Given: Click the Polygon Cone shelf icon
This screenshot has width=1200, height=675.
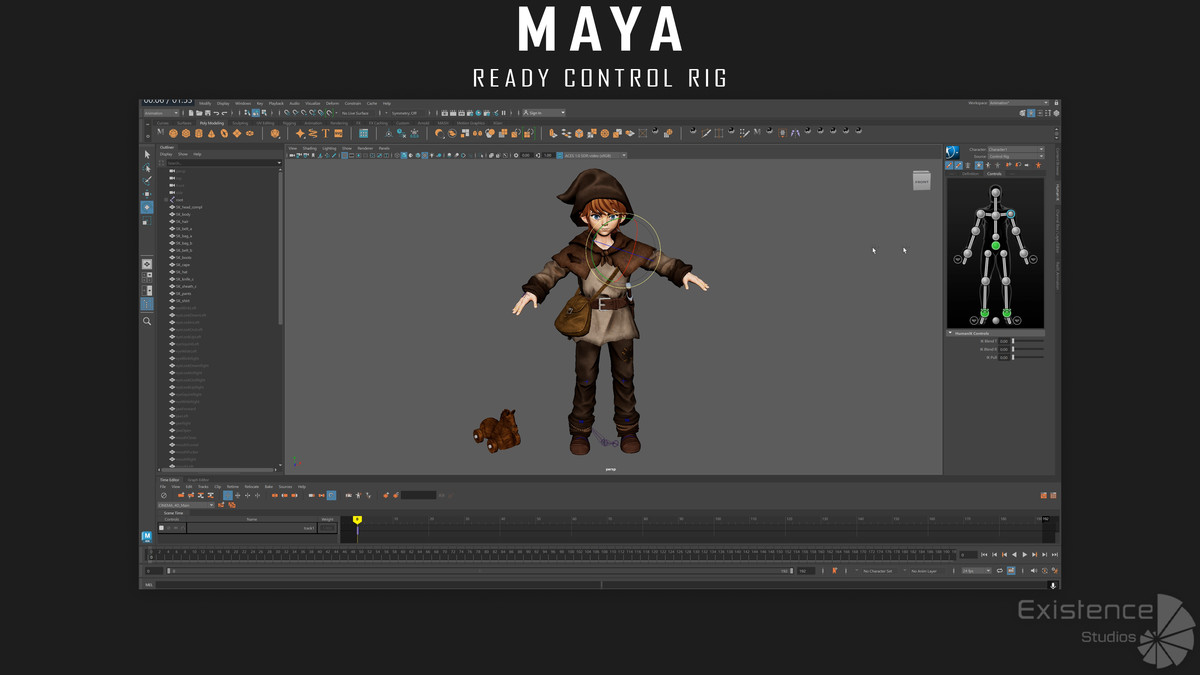Looking at the screenshot, I should [x=211, y=133].
